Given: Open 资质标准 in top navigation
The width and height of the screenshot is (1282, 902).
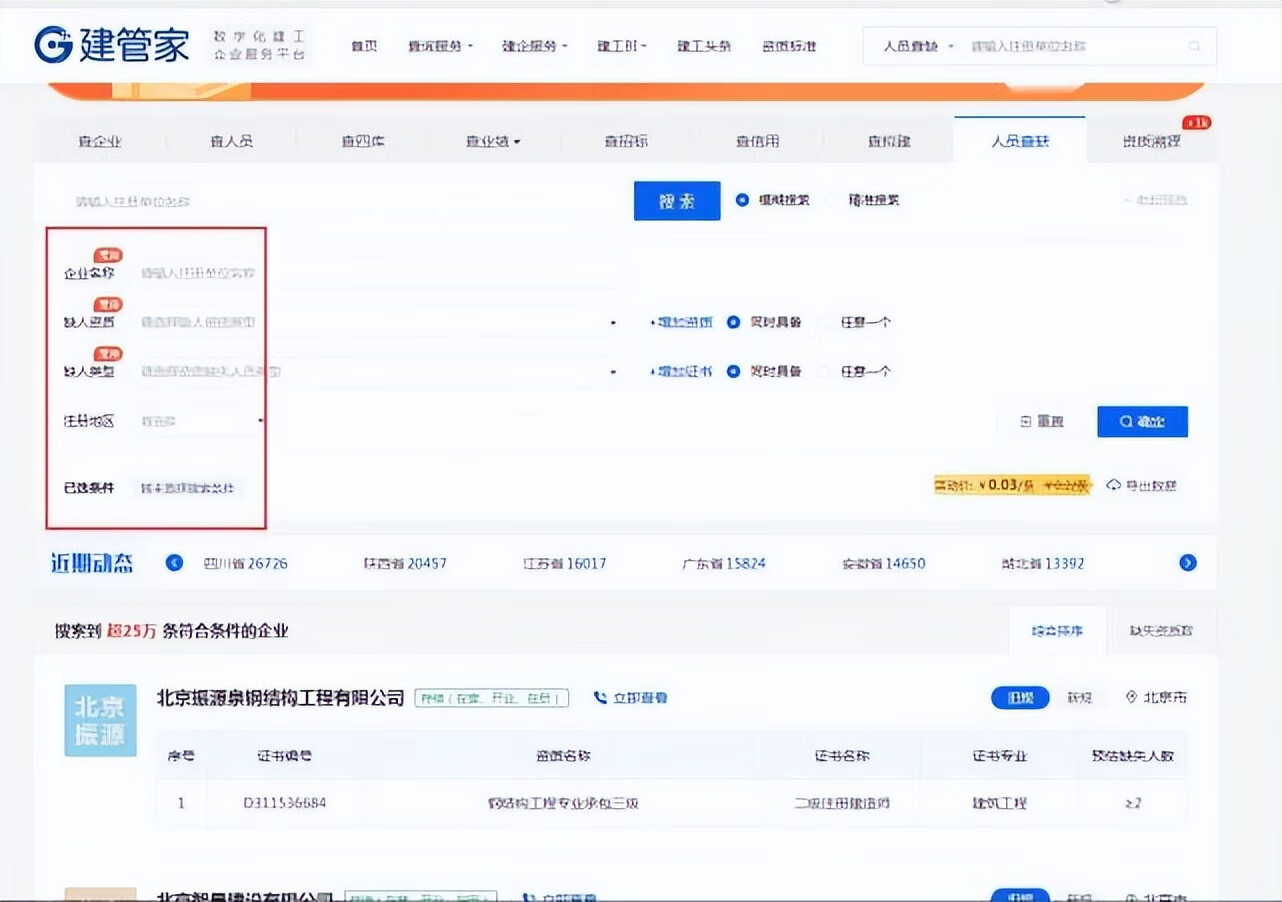Looking at the screenshot, I should pos(789,47).
